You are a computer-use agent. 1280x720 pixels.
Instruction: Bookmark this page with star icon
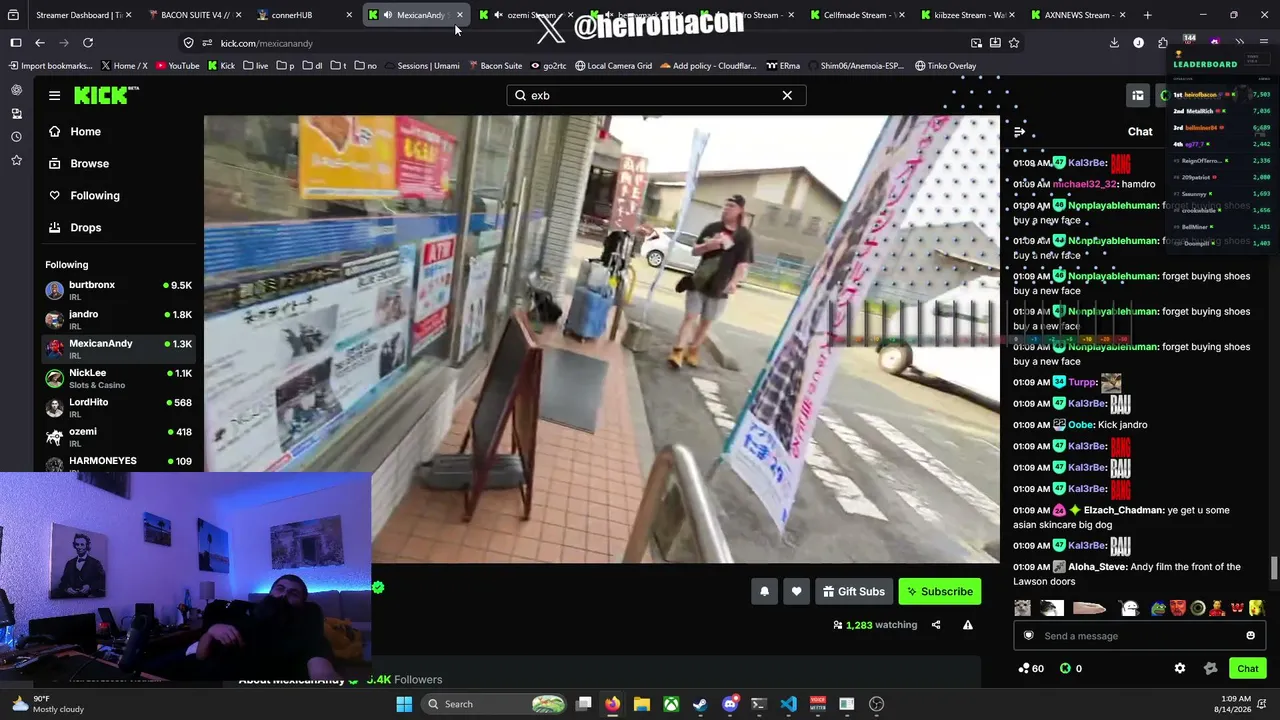click(x=1014, y=43)
